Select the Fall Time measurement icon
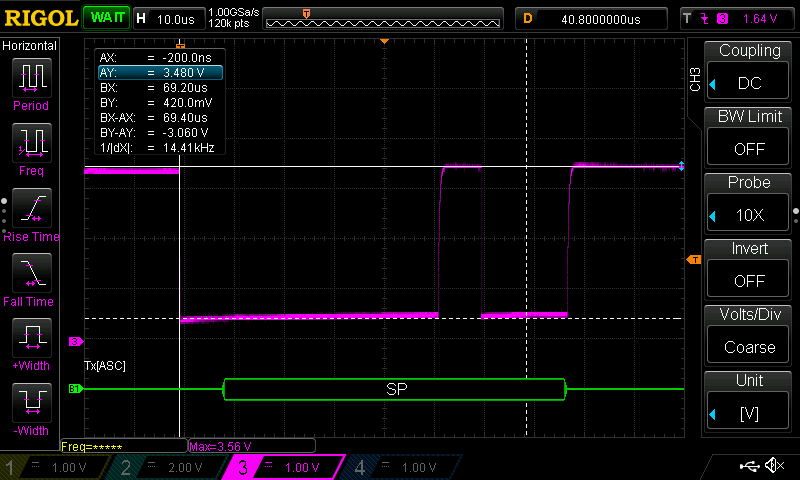Viewport: 800px width, 480px height. pos(32,272)
